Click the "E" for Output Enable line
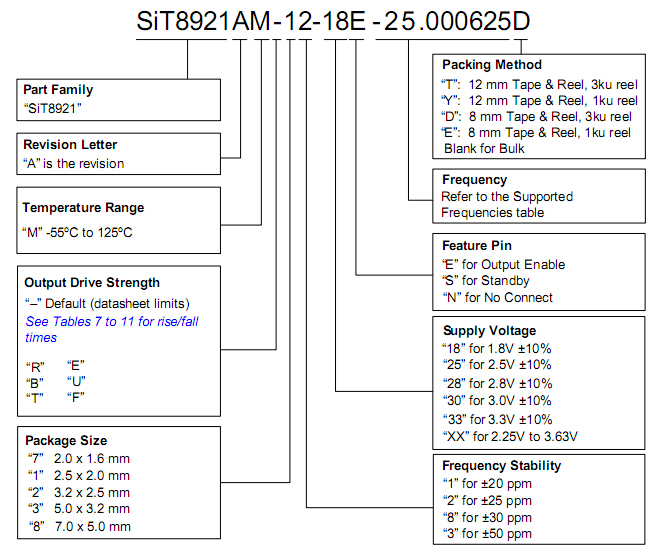This screenshot has width=660, height=555. click(503, 264)
